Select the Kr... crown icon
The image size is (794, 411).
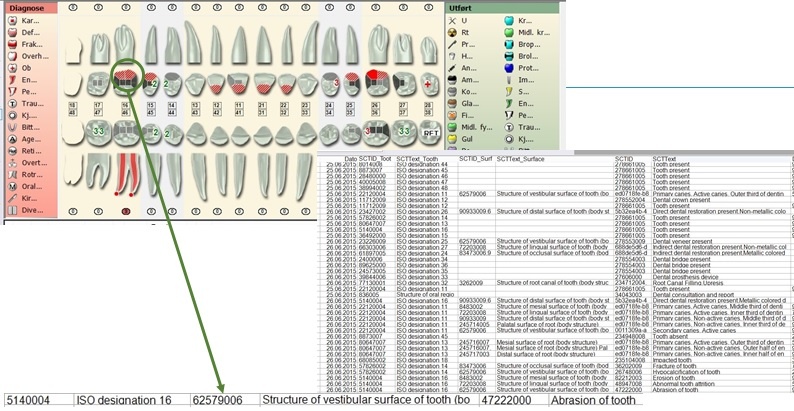pos(509,21)
